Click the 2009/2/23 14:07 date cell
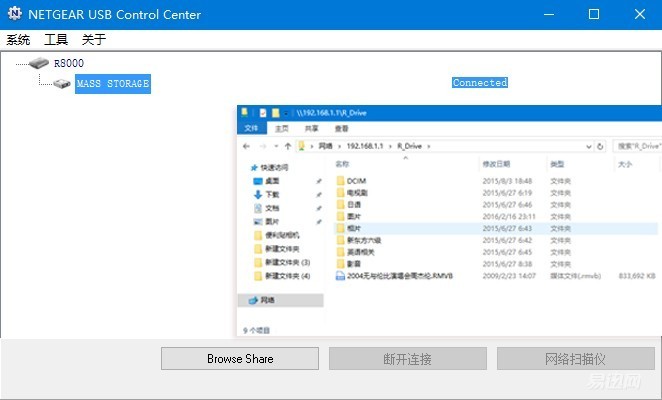Screen dimensions: 662x400 click(x=509, y=276)
